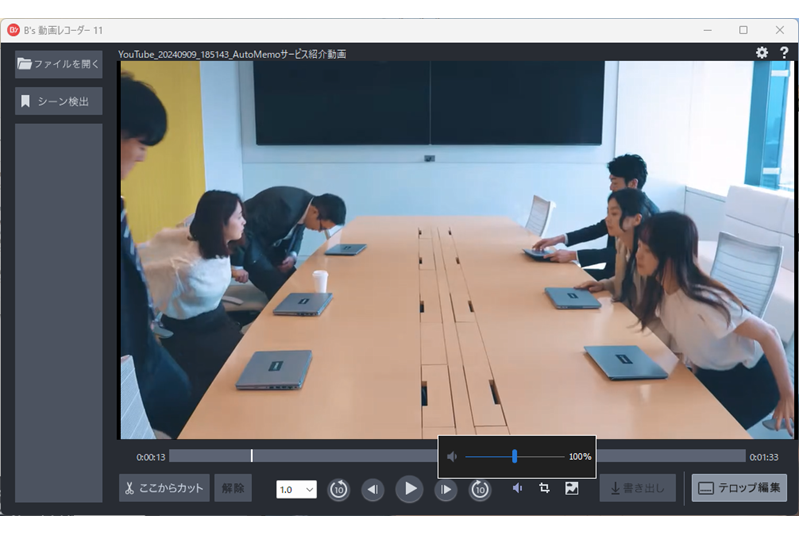Play the video
Screen dimensions: 799x535
pyautogui.click(x=409, y=489)
